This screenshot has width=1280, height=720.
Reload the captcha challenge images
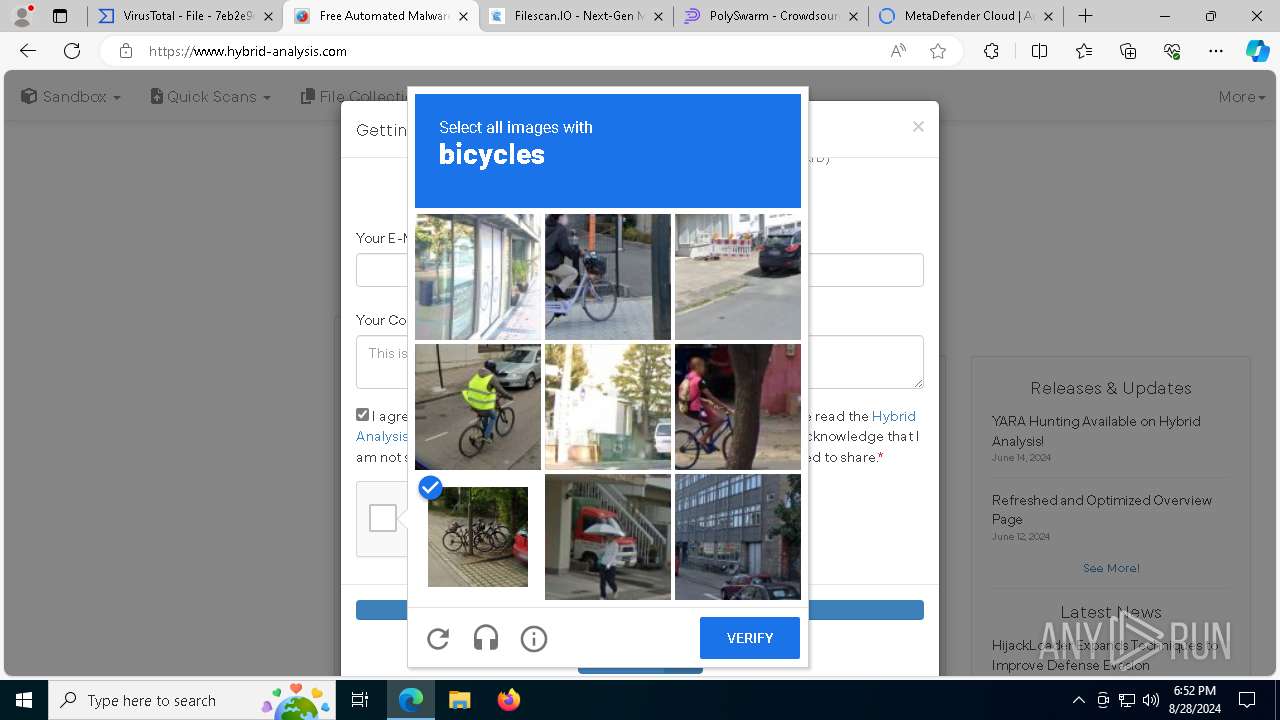click(x=438, y=638)
